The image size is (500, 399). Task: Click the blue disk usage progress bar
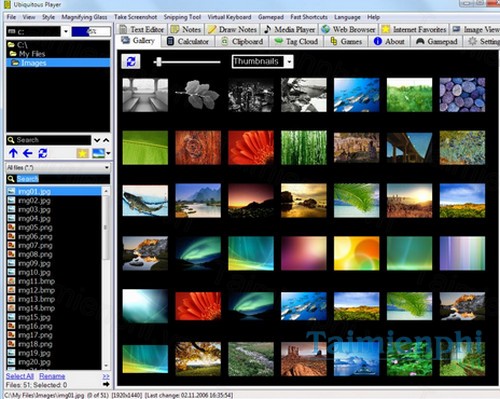91,32
